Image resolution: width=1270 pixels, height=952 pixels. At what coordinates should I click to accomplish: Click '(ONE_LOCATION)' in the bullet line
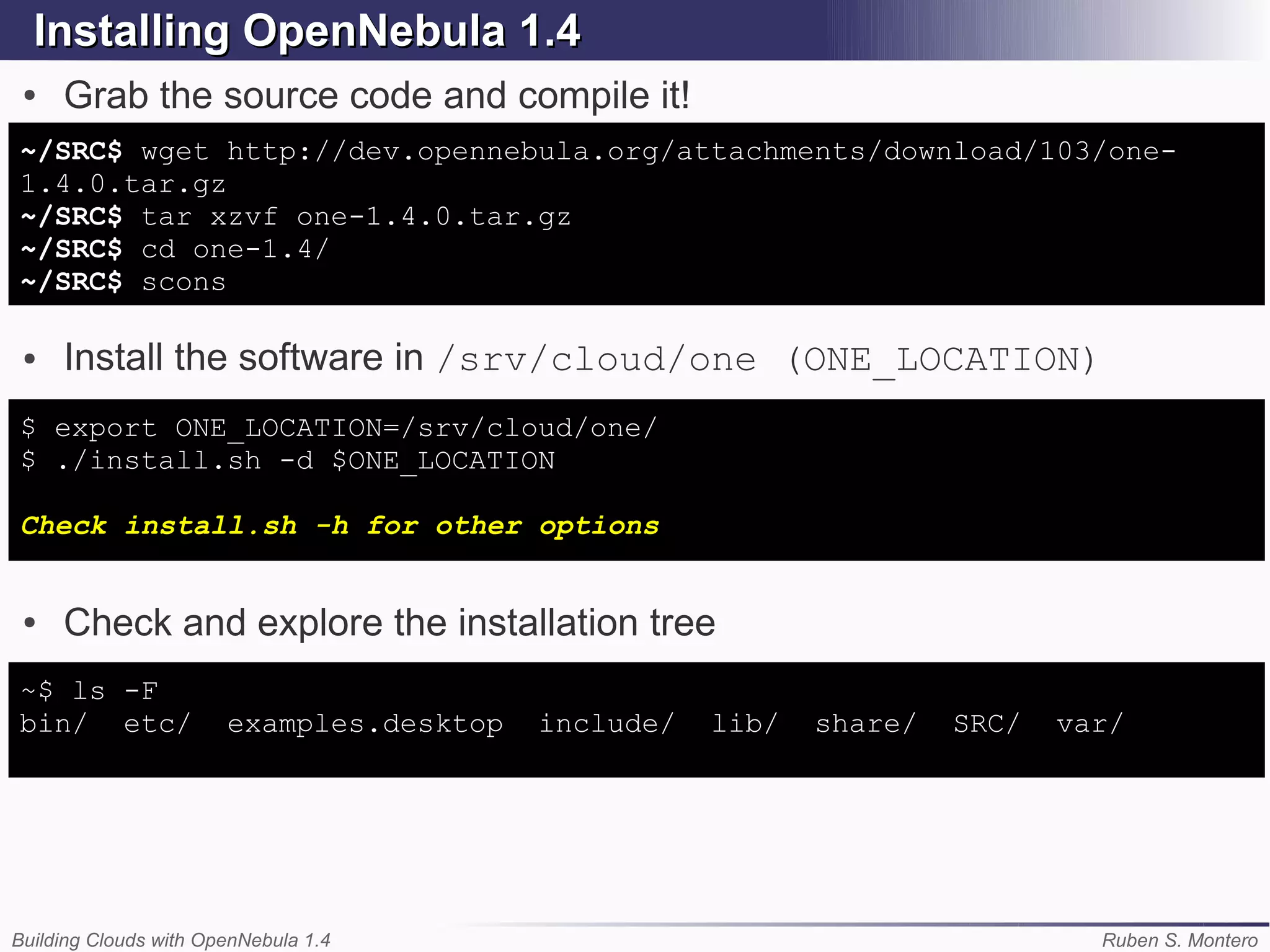click(x=941, y=361)
